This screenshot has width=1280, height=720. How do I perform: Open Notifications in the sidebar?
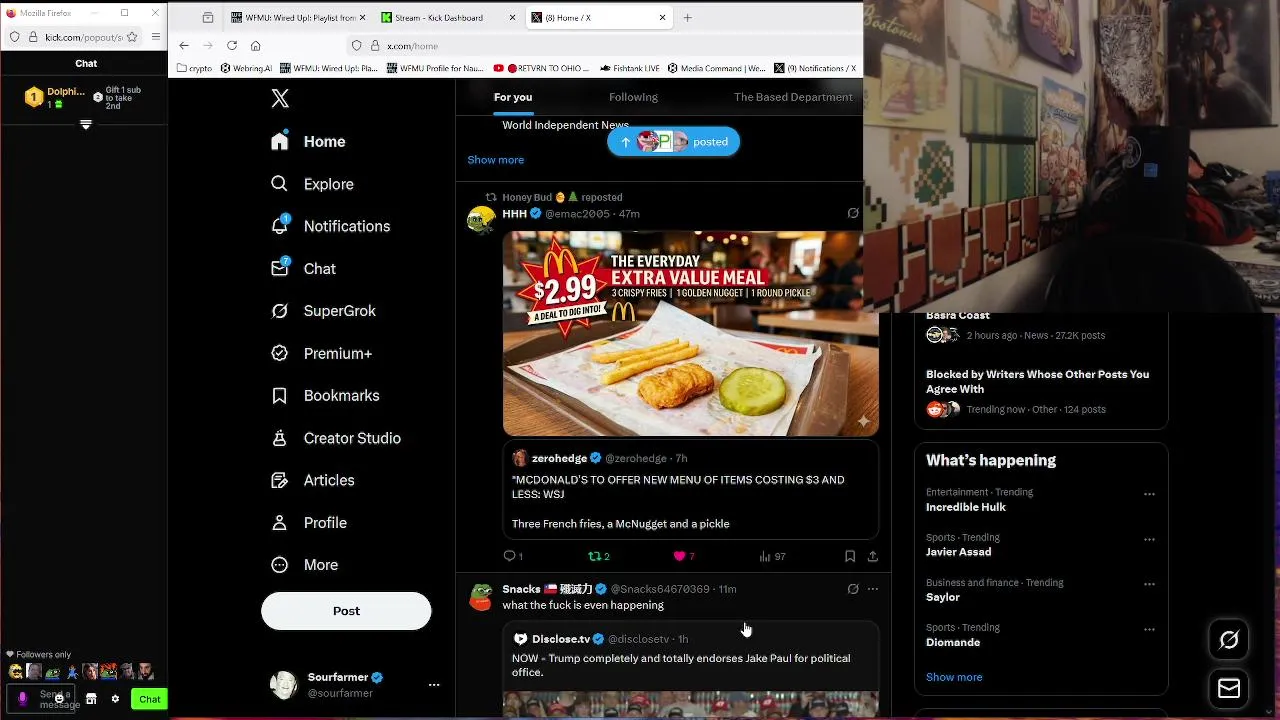coord(332,226)
